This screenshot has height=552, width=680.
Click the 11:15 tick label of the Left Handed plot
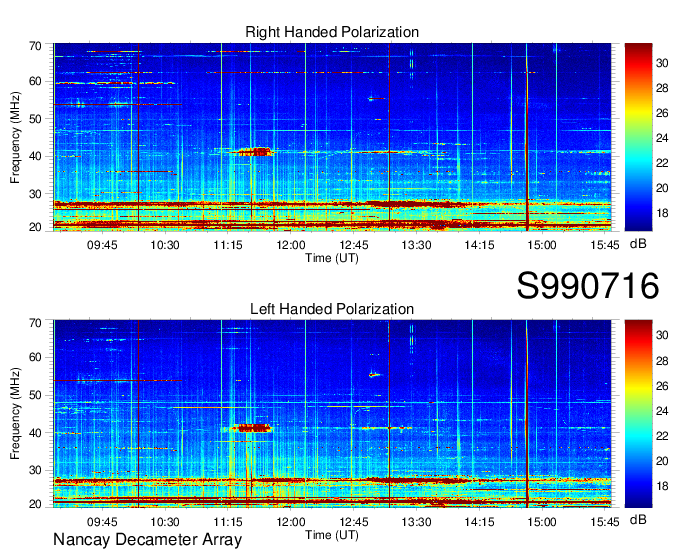pyautogui.click(x=228, y=522)
